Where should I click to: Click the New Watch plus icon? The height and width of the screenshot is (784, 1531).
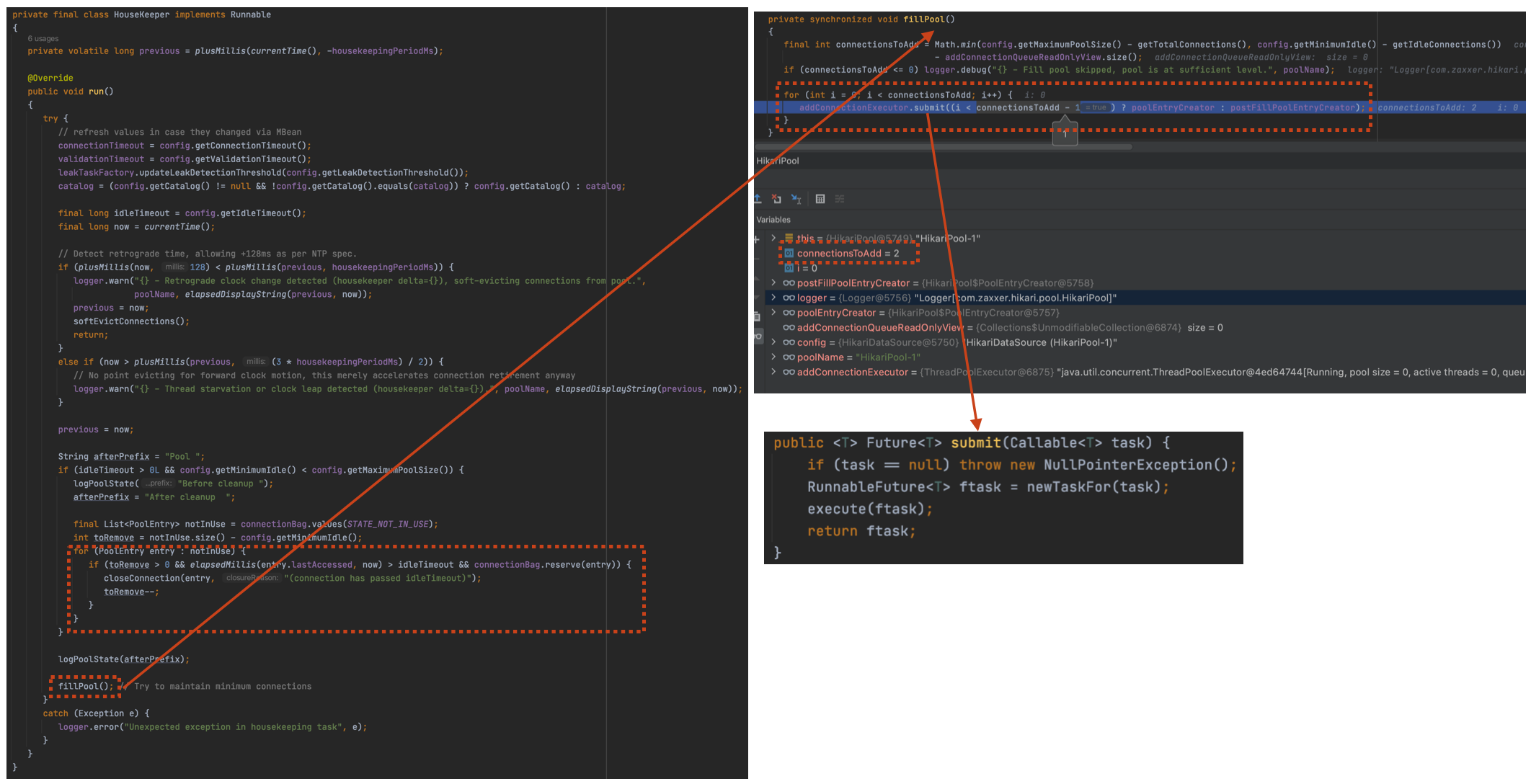point(757,239)
